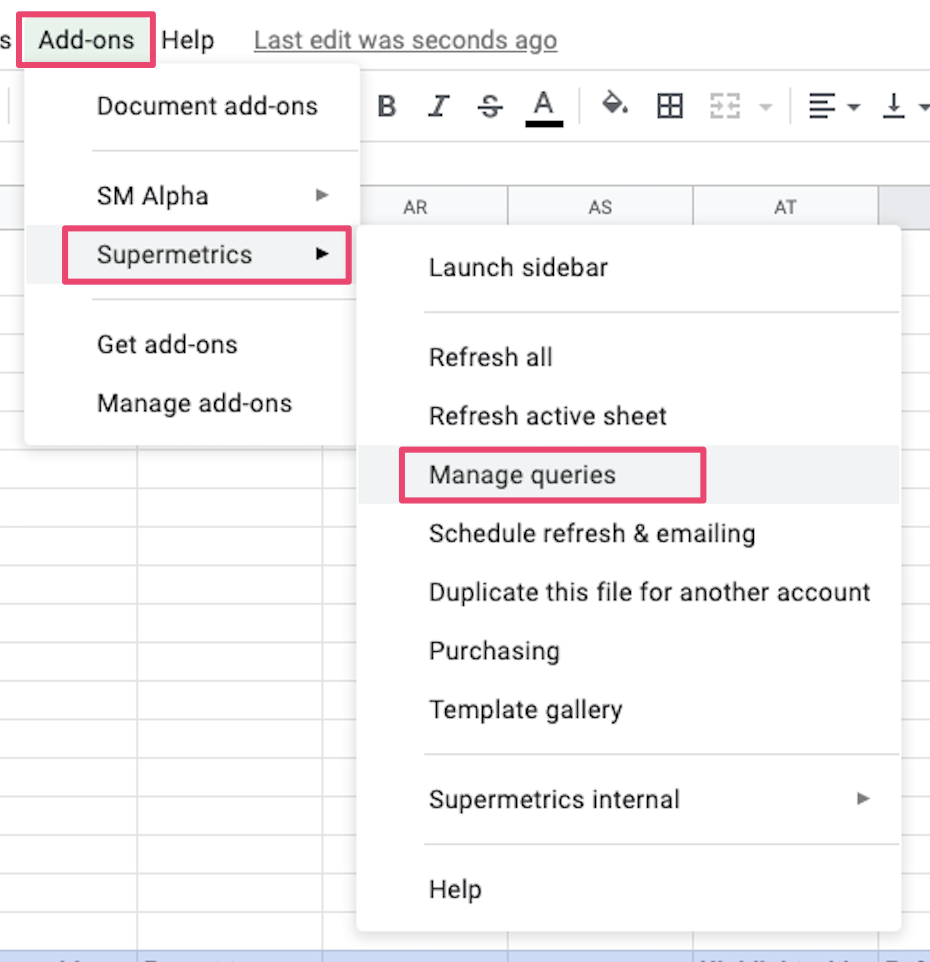Open Purchasing from Supermetrics submenu
The height and width of the screenshot is (962, 930).
629,651
